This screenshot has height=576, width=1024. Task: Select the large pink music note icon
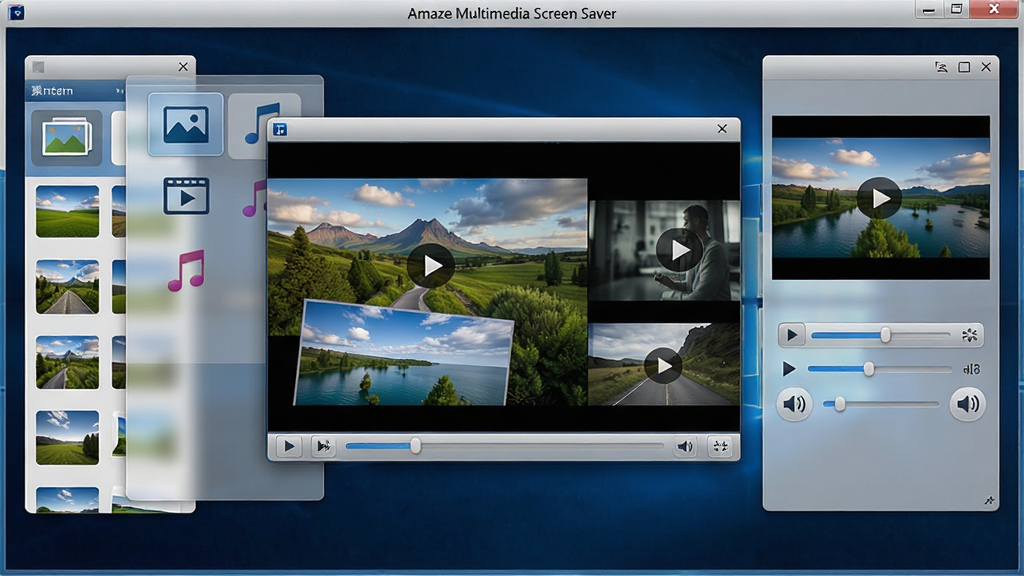point(186,270)
